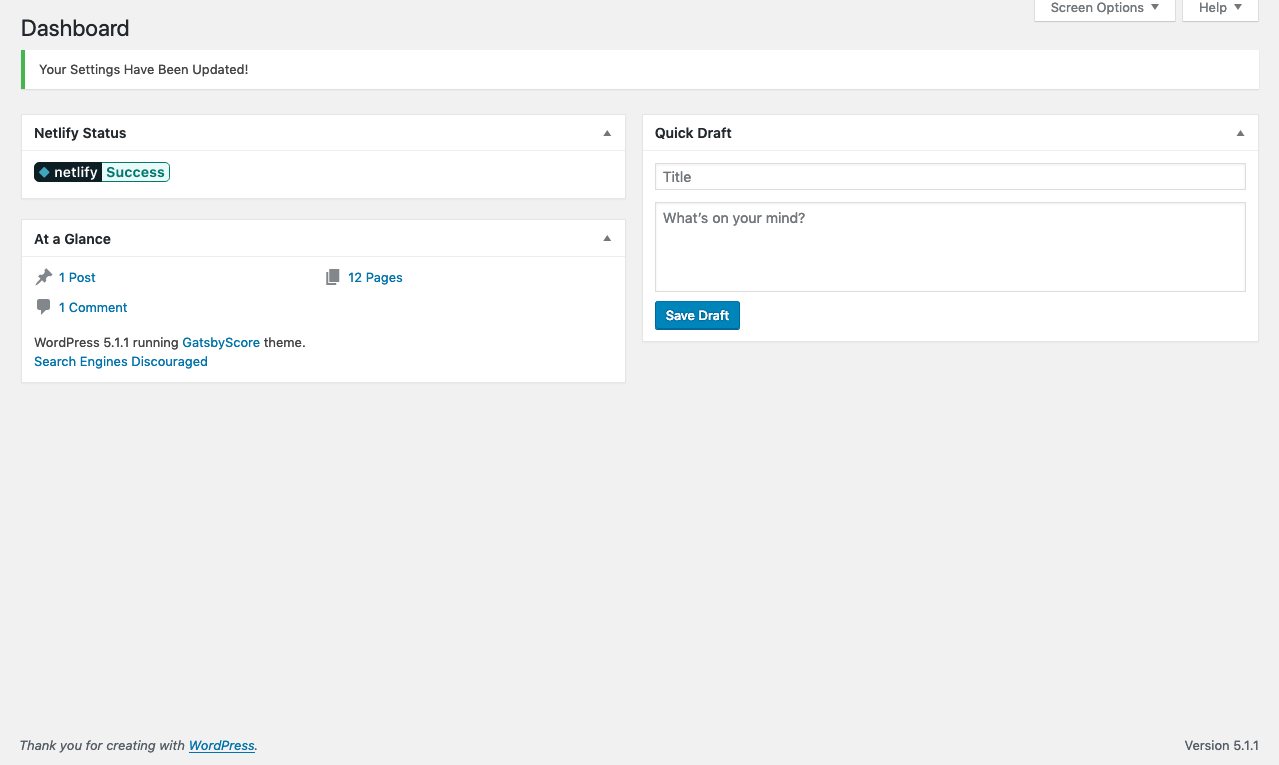Open the Screen Options dropdown

[x=1104, y=9]
